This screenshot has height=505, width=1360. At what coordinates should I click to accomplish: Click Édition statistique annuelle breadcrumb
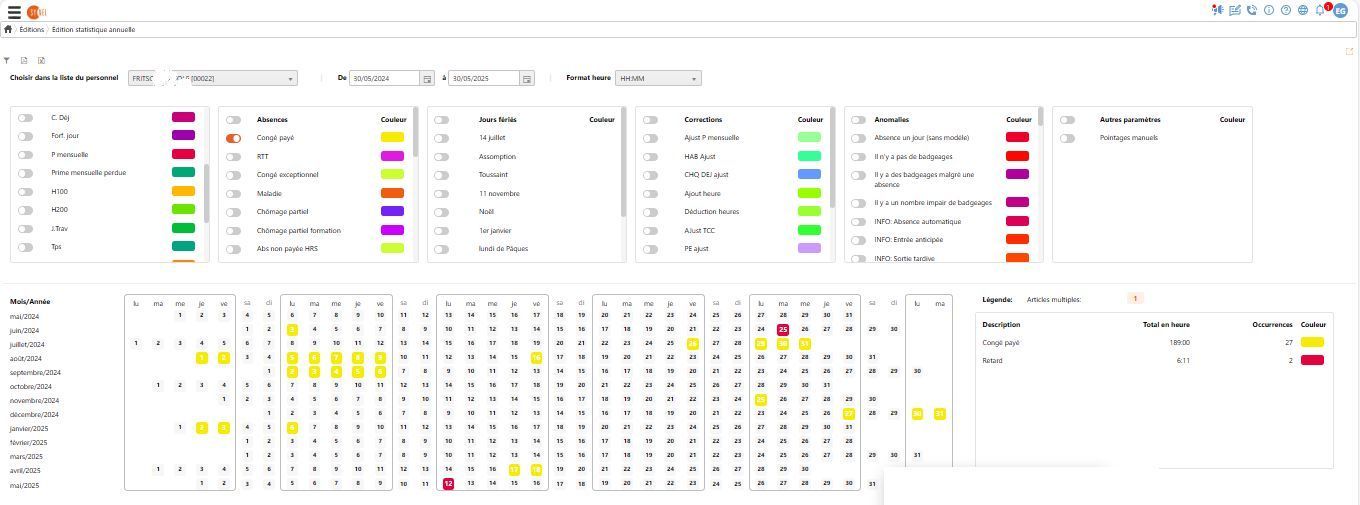tap(93, 30)
